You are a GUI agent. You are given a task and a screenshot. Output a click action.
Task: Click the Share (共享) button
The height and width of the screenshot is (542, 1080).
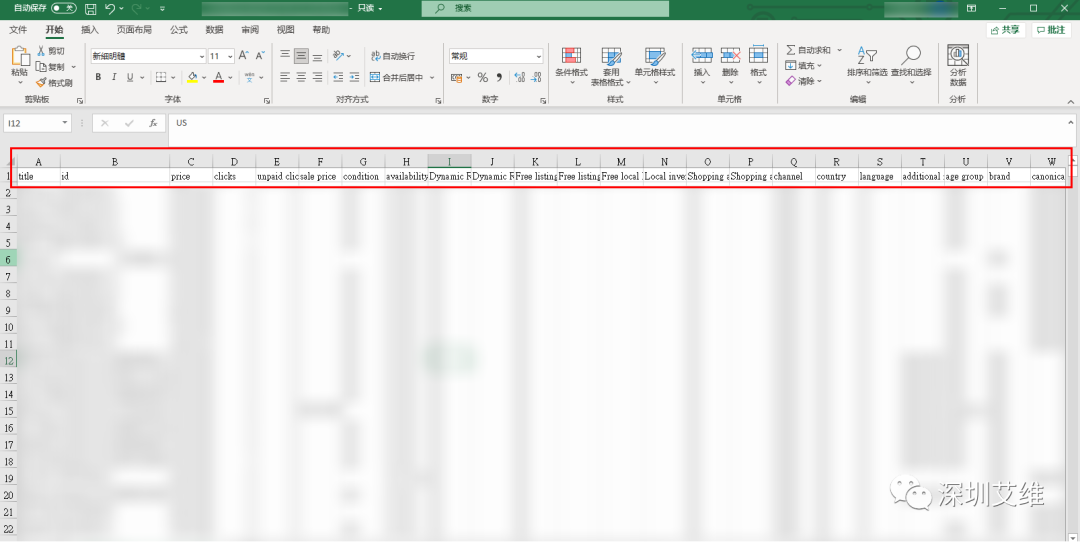point(1006,30)
